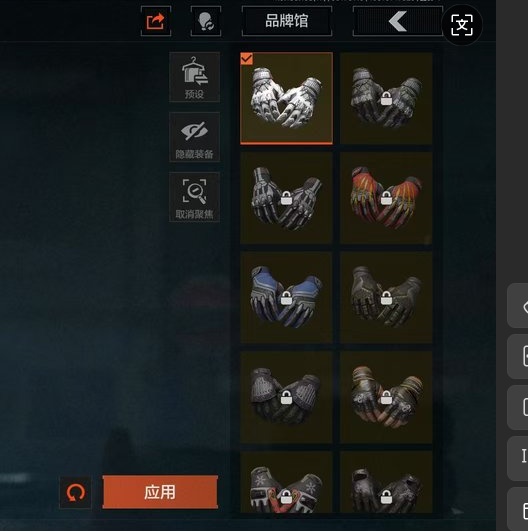Tap the translate 文 scan icon
Image resolution: width=528 pixels, height=531 pixels.
click(x=462, y=25)
